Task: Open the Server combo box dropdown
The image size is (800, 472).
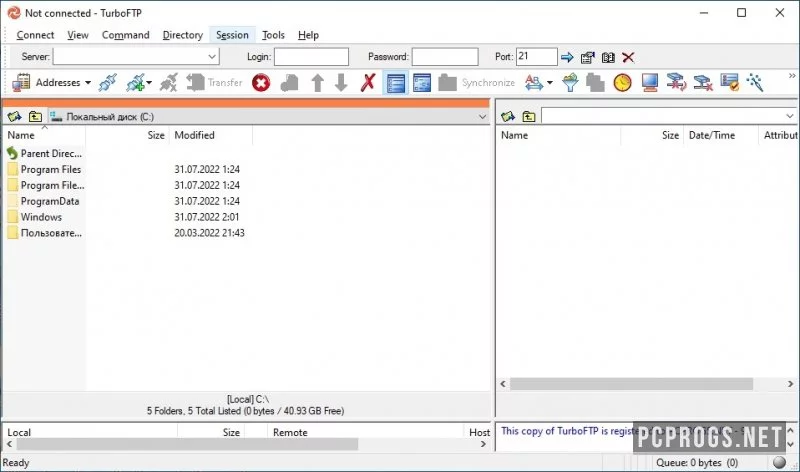Action: [212, 57]
